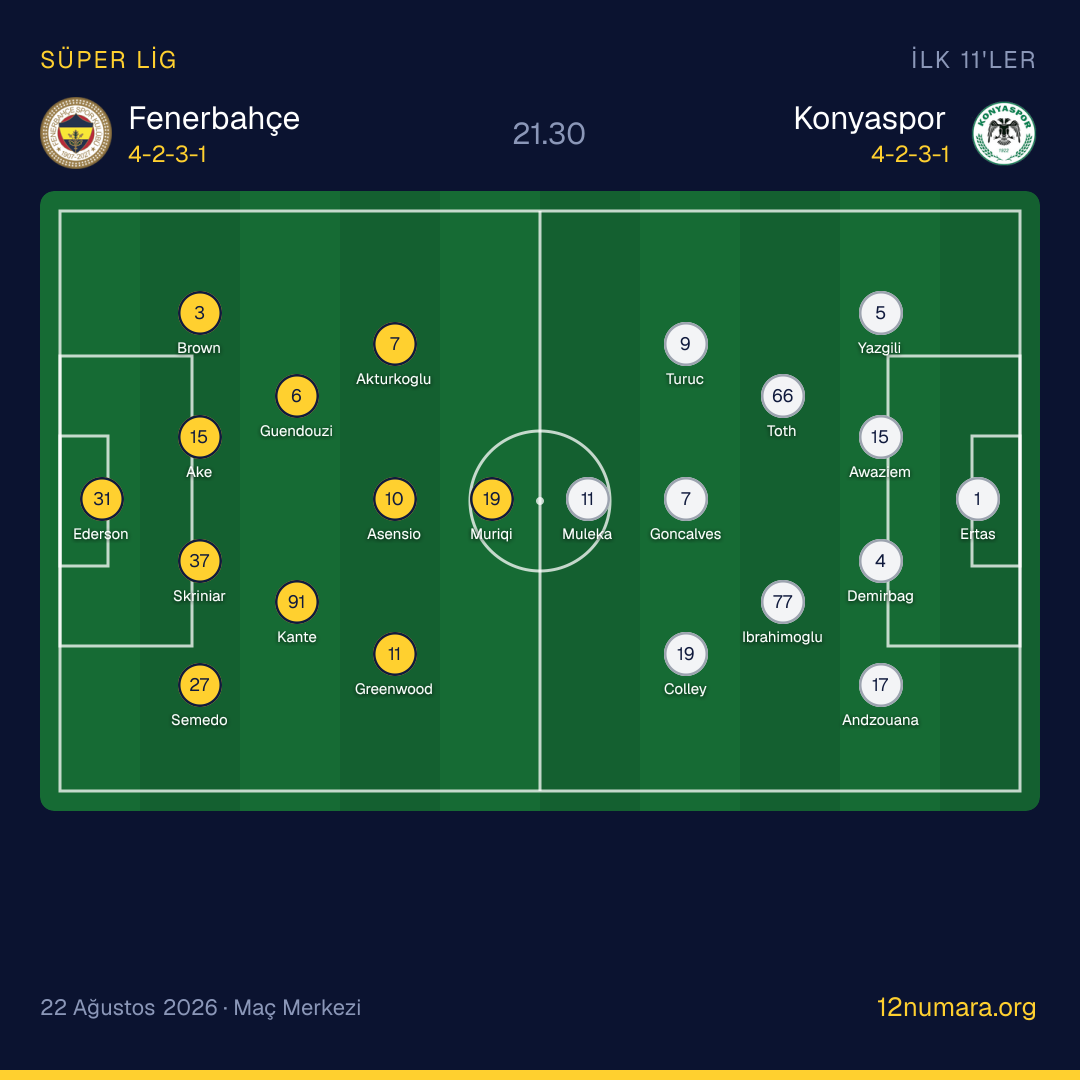Click Toth's number 66 marker
Image resolution: width=1080 pixels, height=1080 pixels.
782,396
